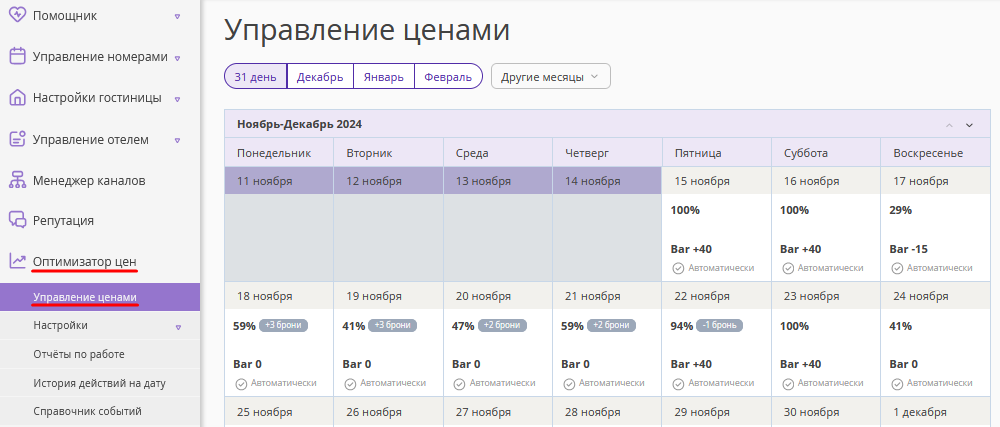Expand the Настройки гостиницы menu arrow
This screenshot has width=1000, height=427.
click(177, 99)
